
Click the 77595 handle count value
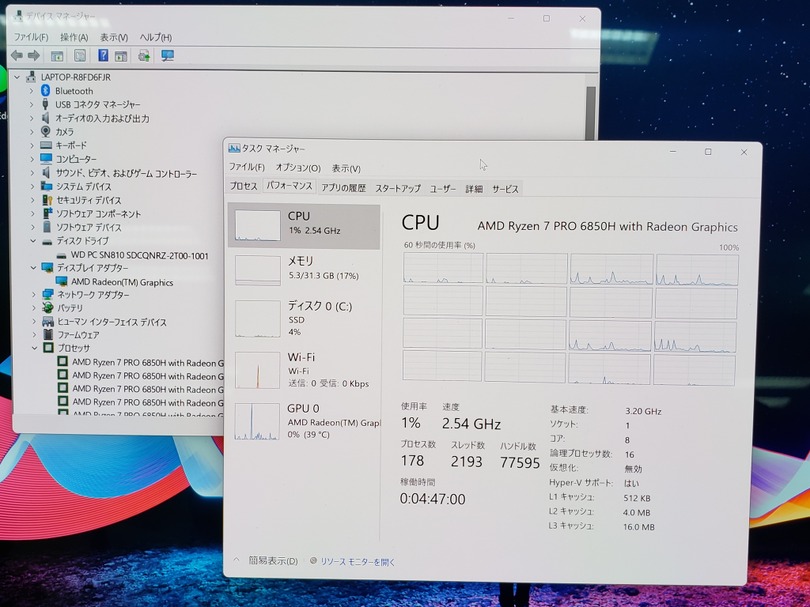[520, 462]
